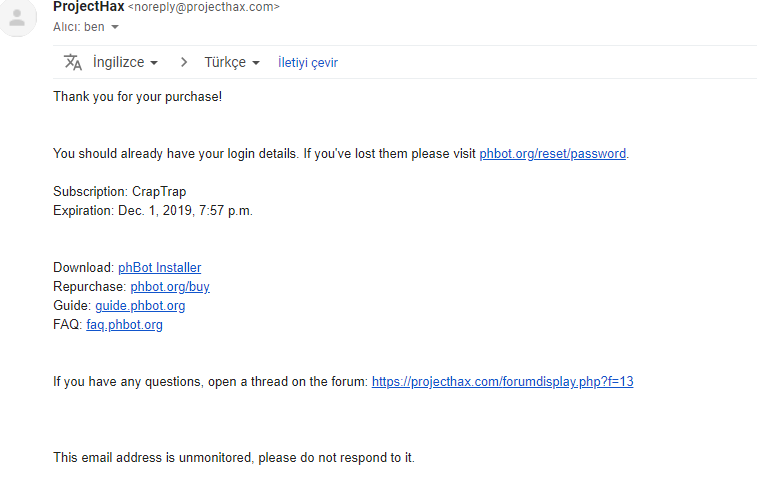Open the phbot.org/reset/password link

552,154
